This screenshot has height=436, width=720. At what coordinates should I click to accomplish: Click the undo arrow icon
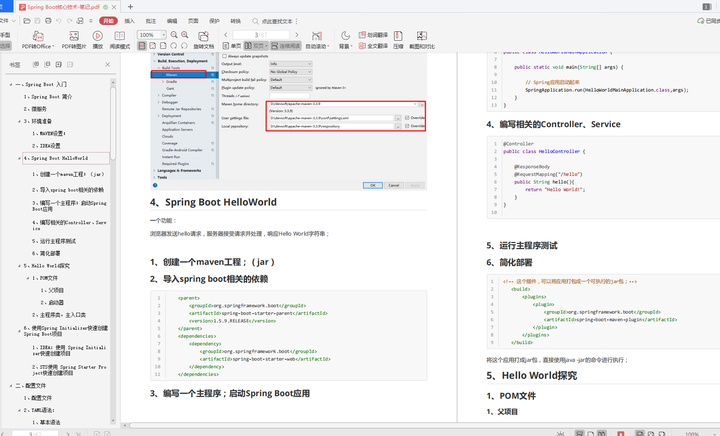[x=58, y=21]
